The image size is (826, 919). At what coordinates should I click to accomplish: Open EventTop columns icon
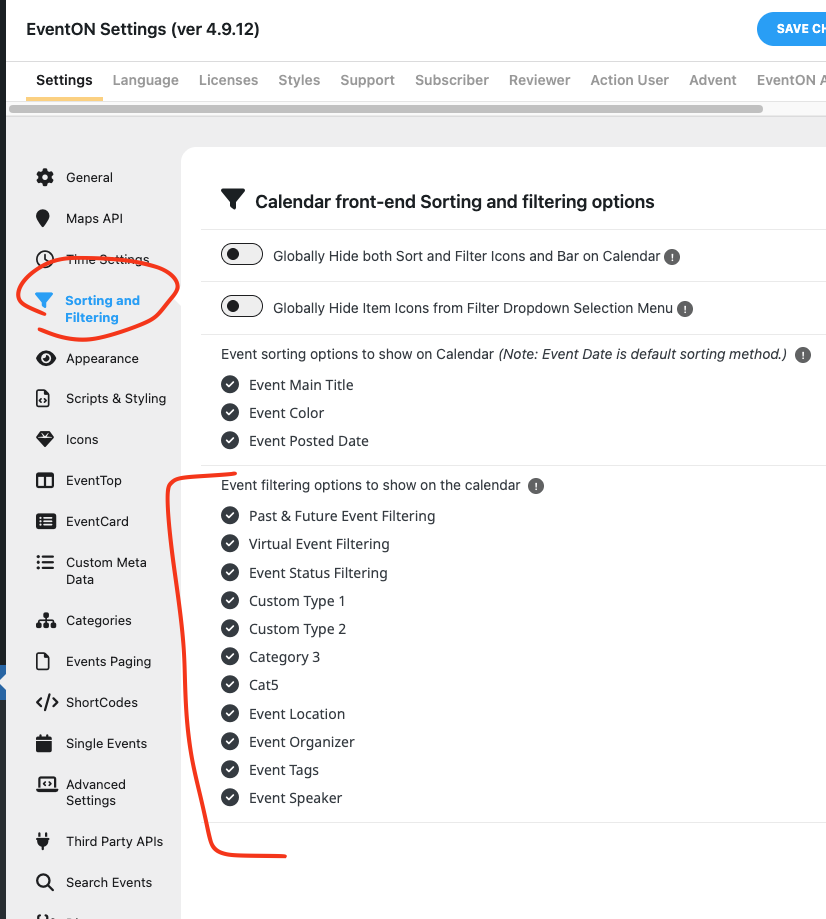45,481
